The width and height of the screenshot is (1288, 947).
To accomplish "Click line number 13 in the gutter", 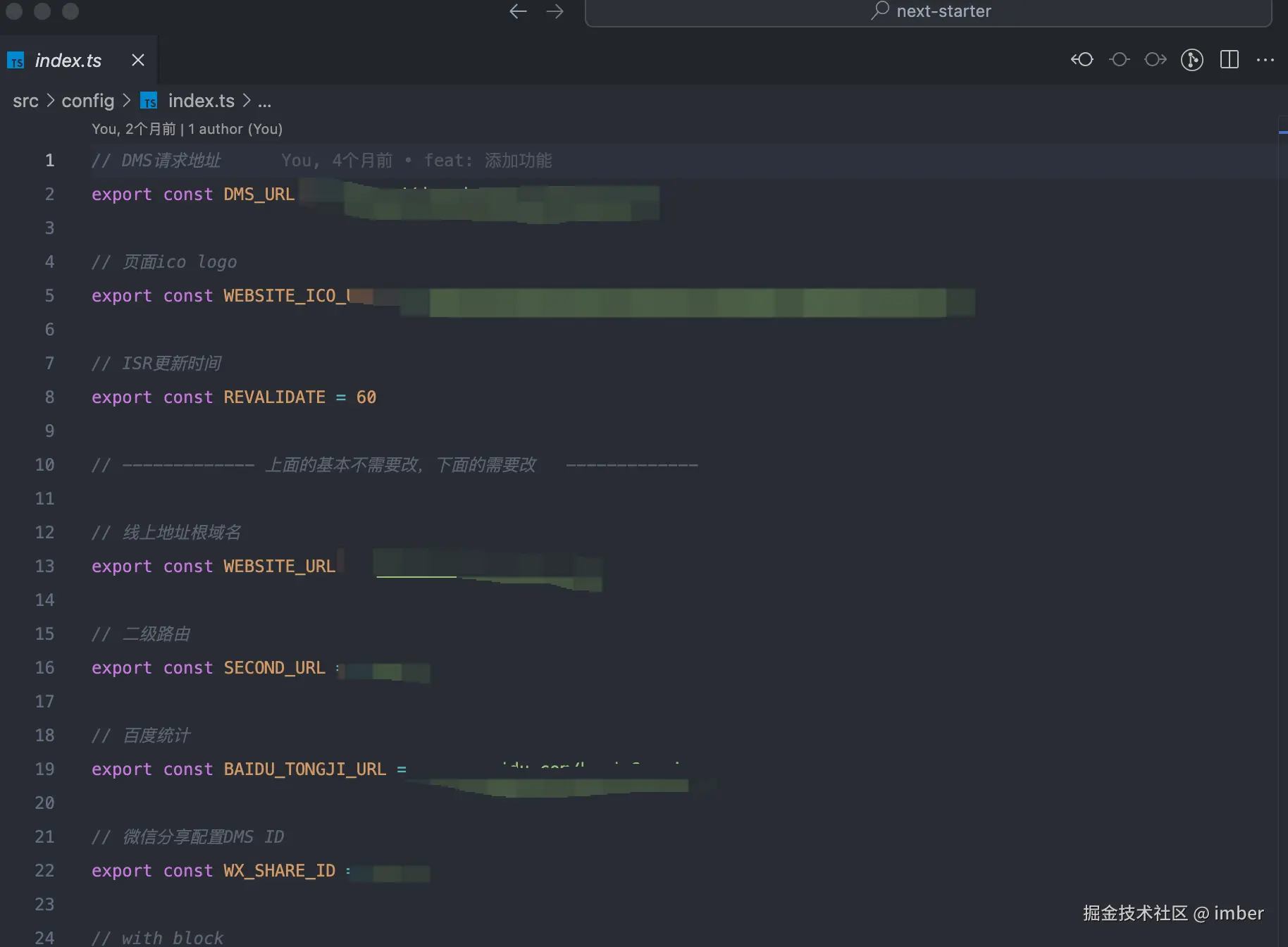I will (x=44, y=567).
